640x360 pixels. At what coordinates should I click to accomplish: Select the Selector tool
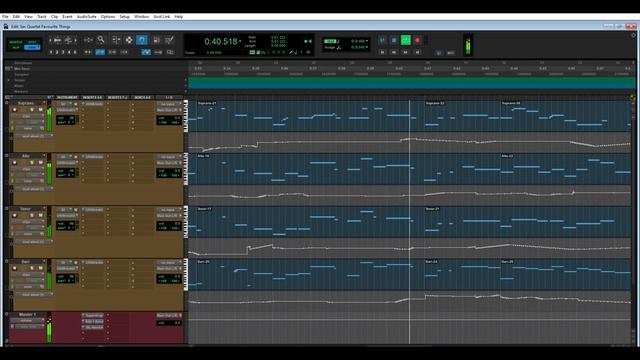129,40
